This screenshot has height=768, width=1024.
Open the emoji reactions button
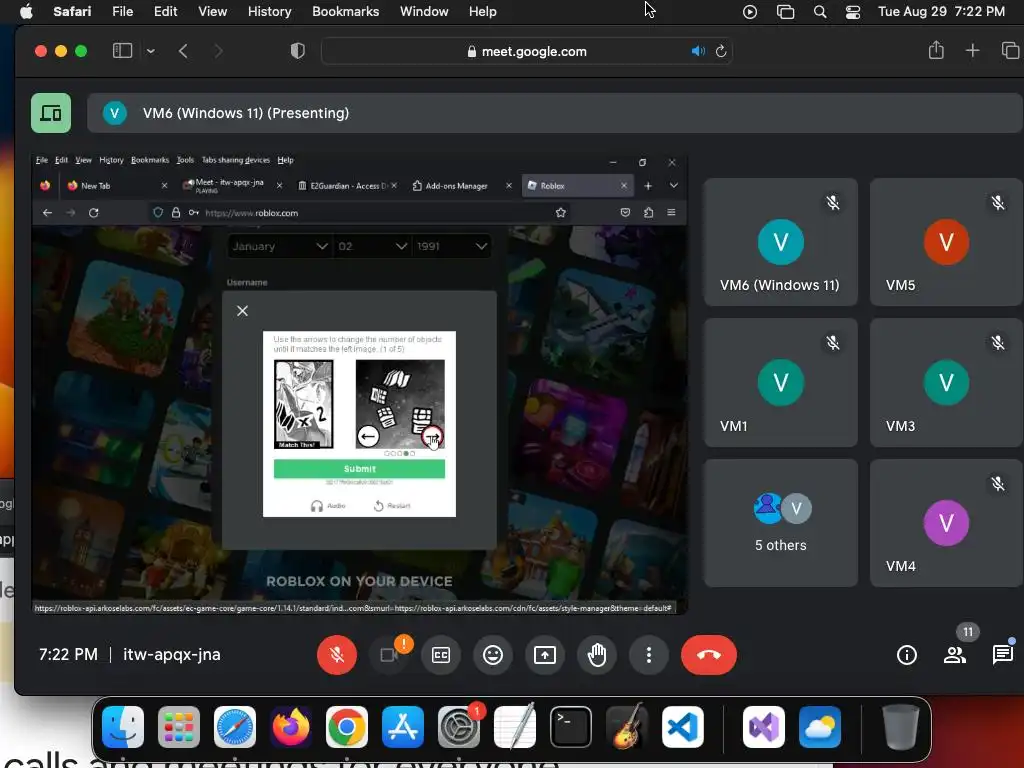tap(493, 654)
